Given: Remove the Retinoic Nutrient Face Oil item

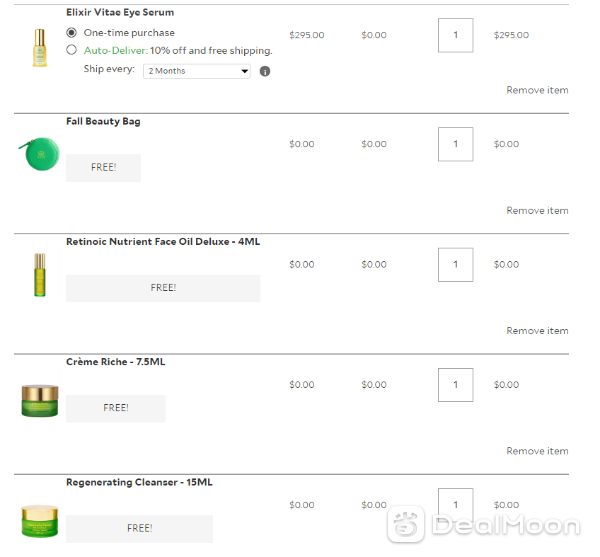Looking at the screenshot, I should pos(537,331).
